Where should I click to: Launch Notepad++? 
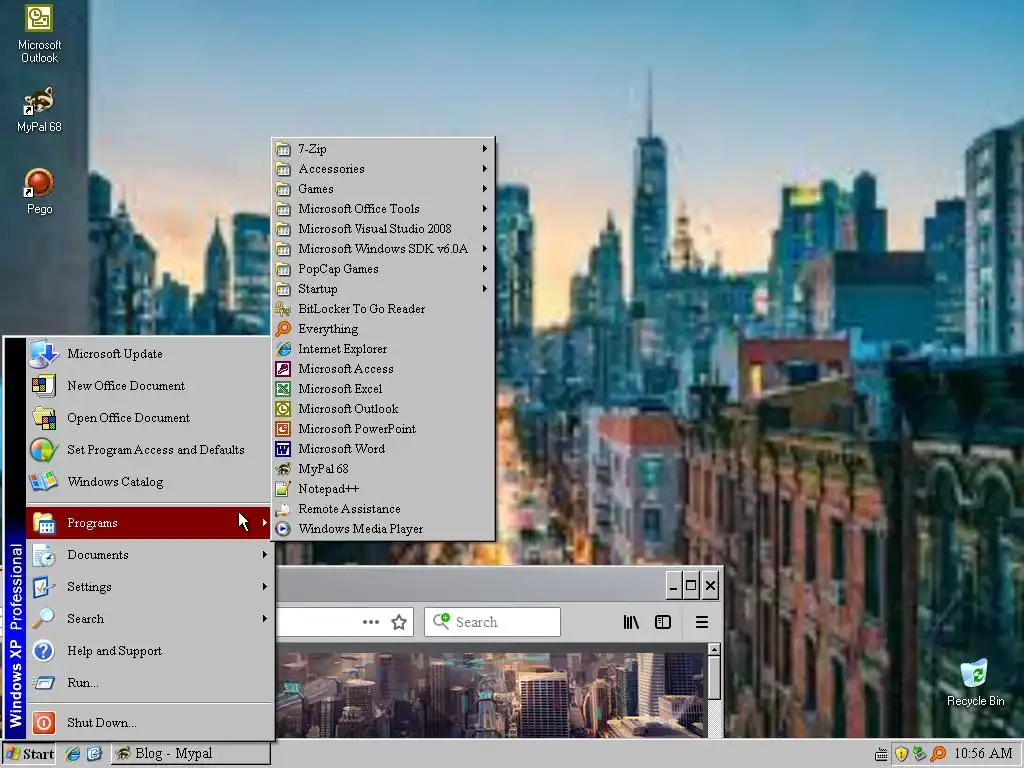pyautogui.click(x=383, y=489)
